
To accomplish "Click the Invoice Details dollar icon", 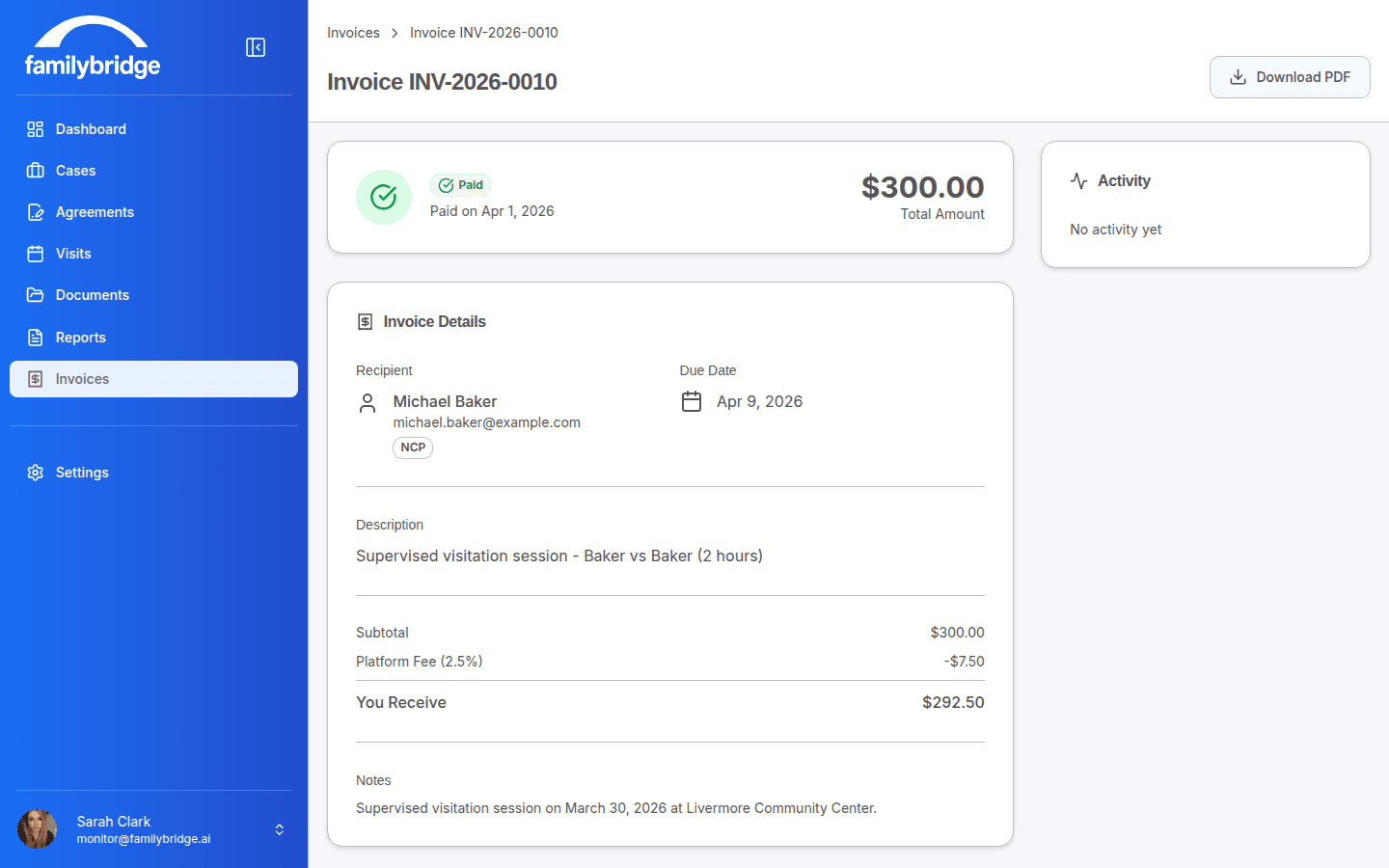I will coord(366,321).
